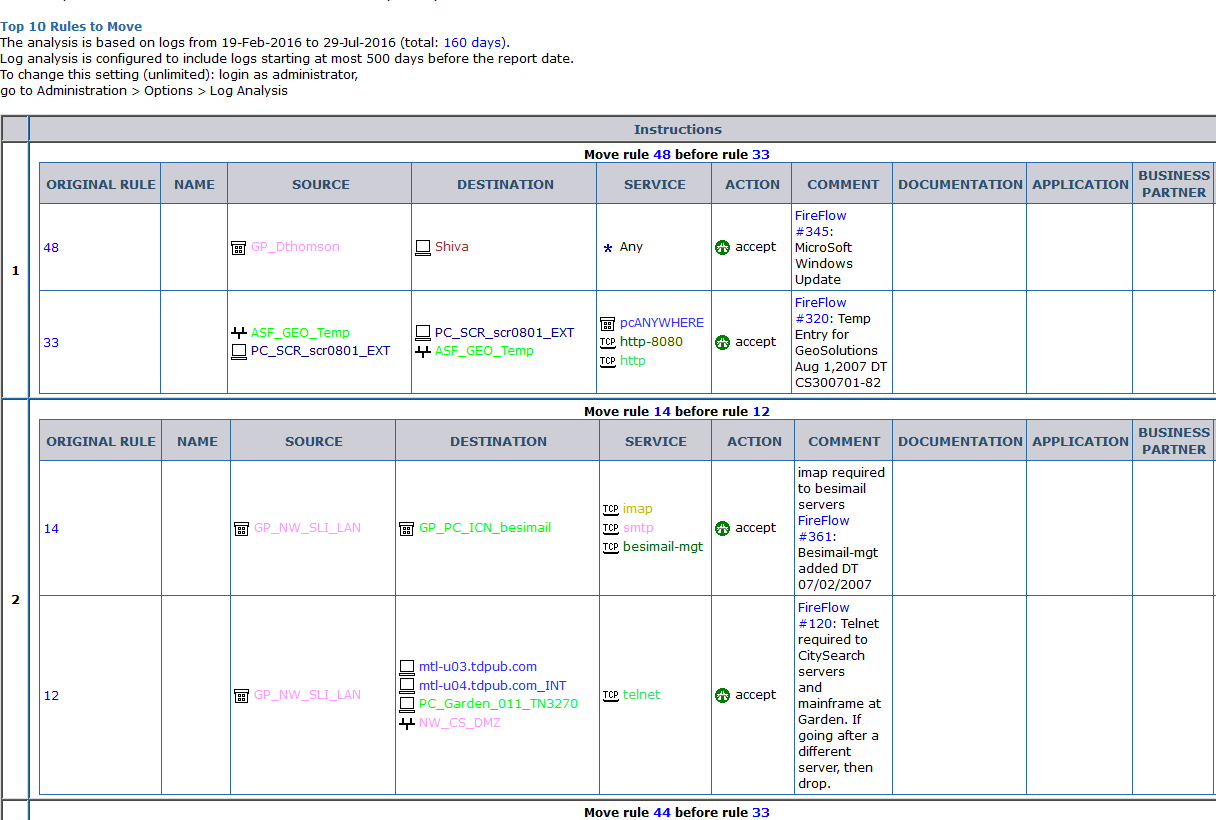
Task: Click the group icon beside GP_Dthomson
Action: point(238,248)
